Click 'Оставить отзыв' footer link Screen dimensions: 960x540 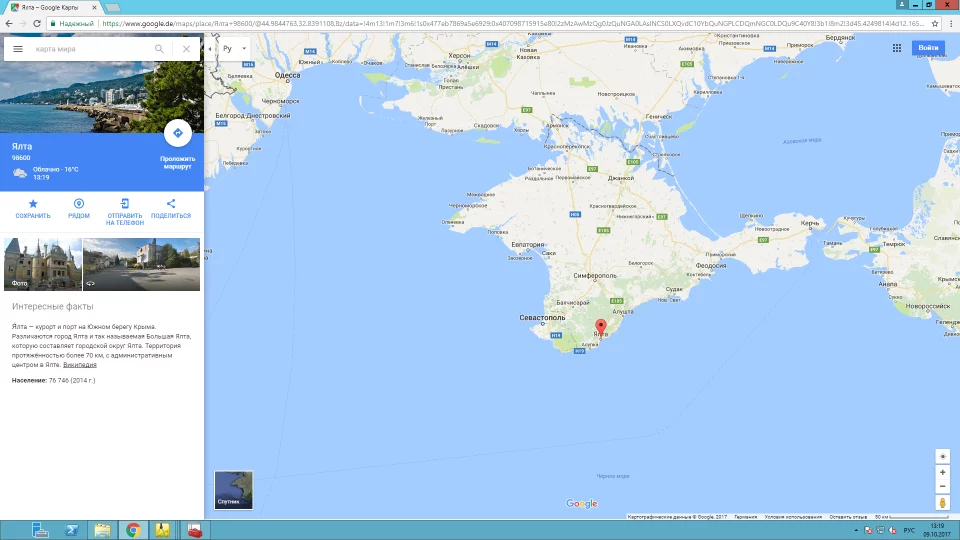coord(849,517)
